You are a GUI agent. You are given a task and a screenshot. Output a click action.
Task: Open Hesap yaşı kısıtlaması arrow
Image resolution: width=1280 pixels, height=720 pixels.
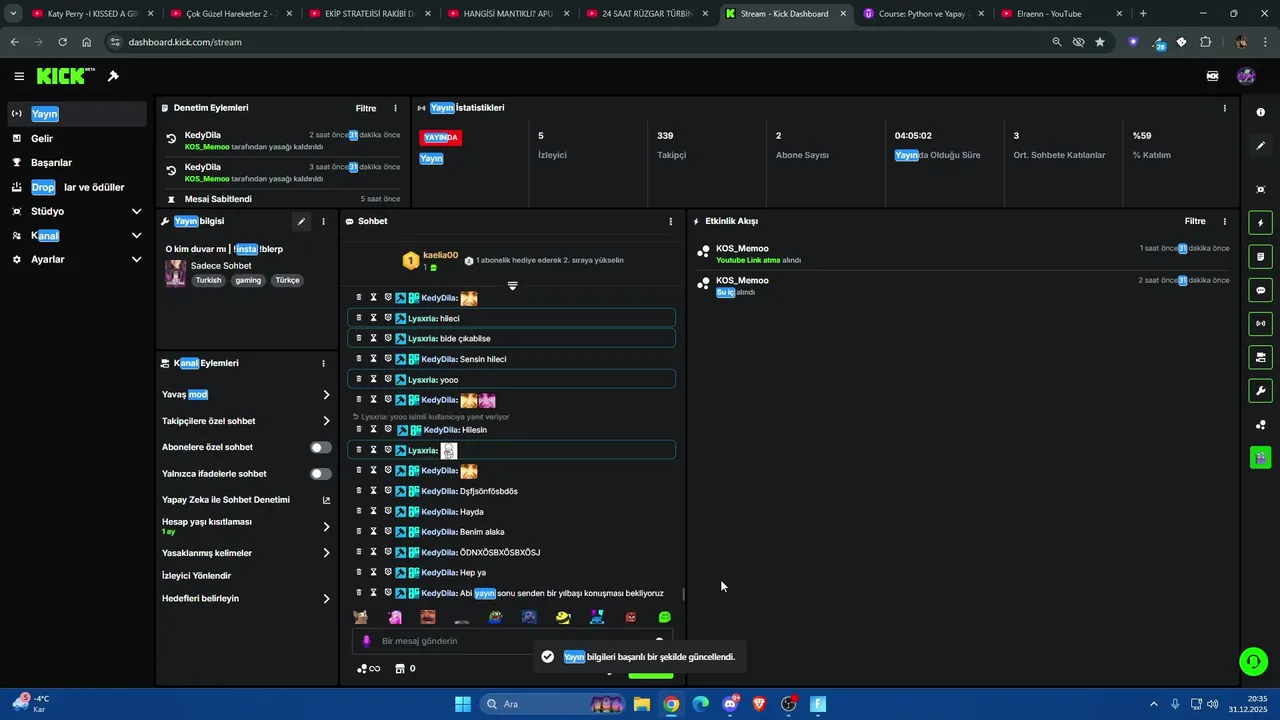point(326,526)
